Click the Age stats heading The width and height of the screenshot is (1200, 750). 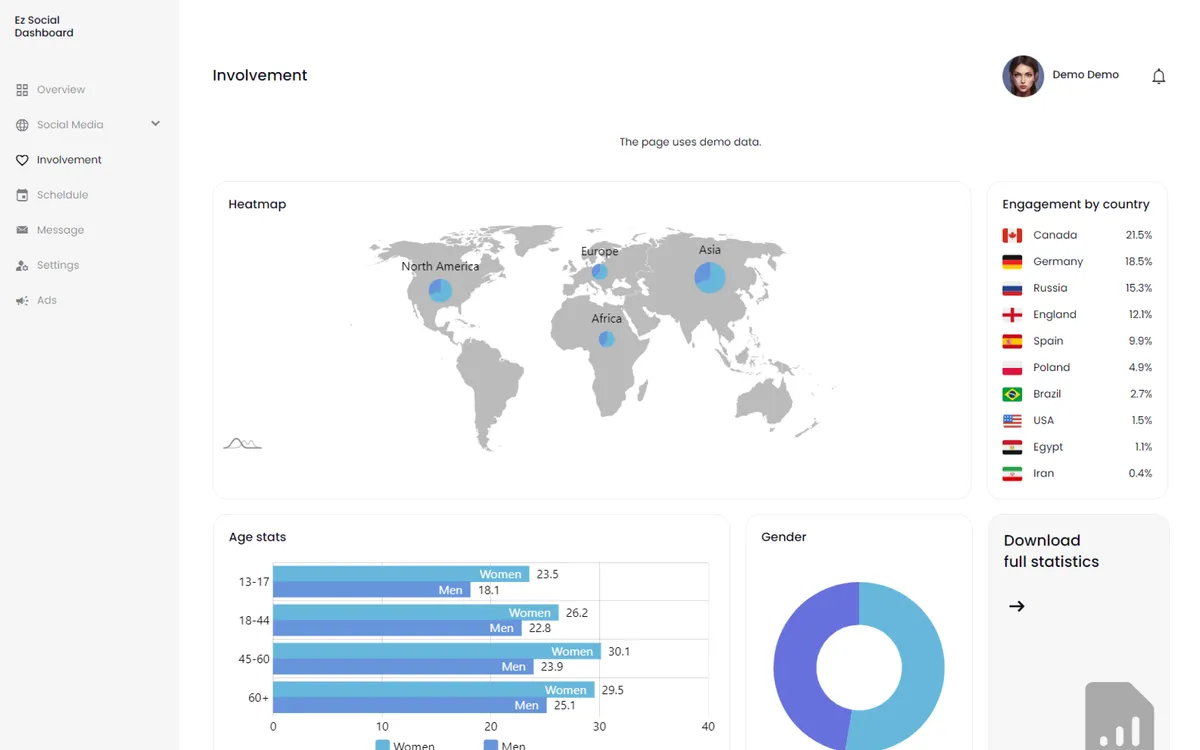click(257, 537)
